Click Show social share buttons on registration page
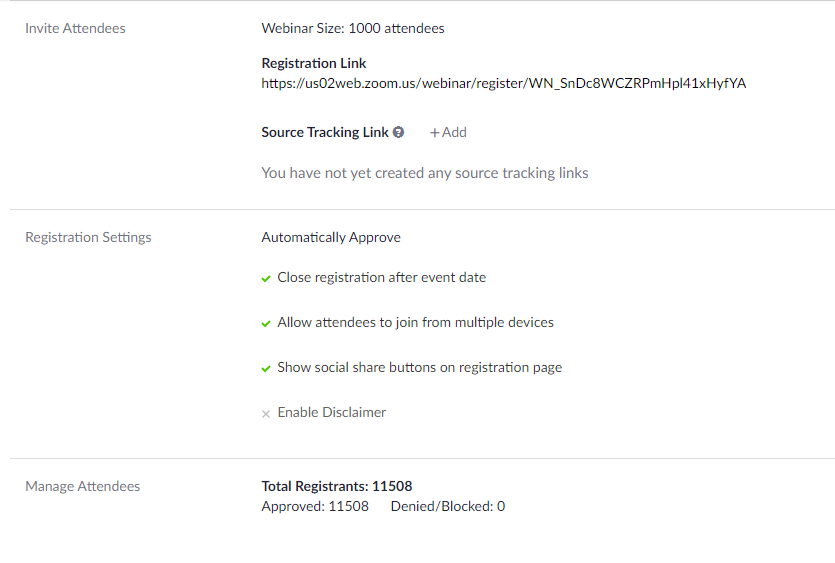This screenshot has height=563, width=835. [x=420, y=368]
